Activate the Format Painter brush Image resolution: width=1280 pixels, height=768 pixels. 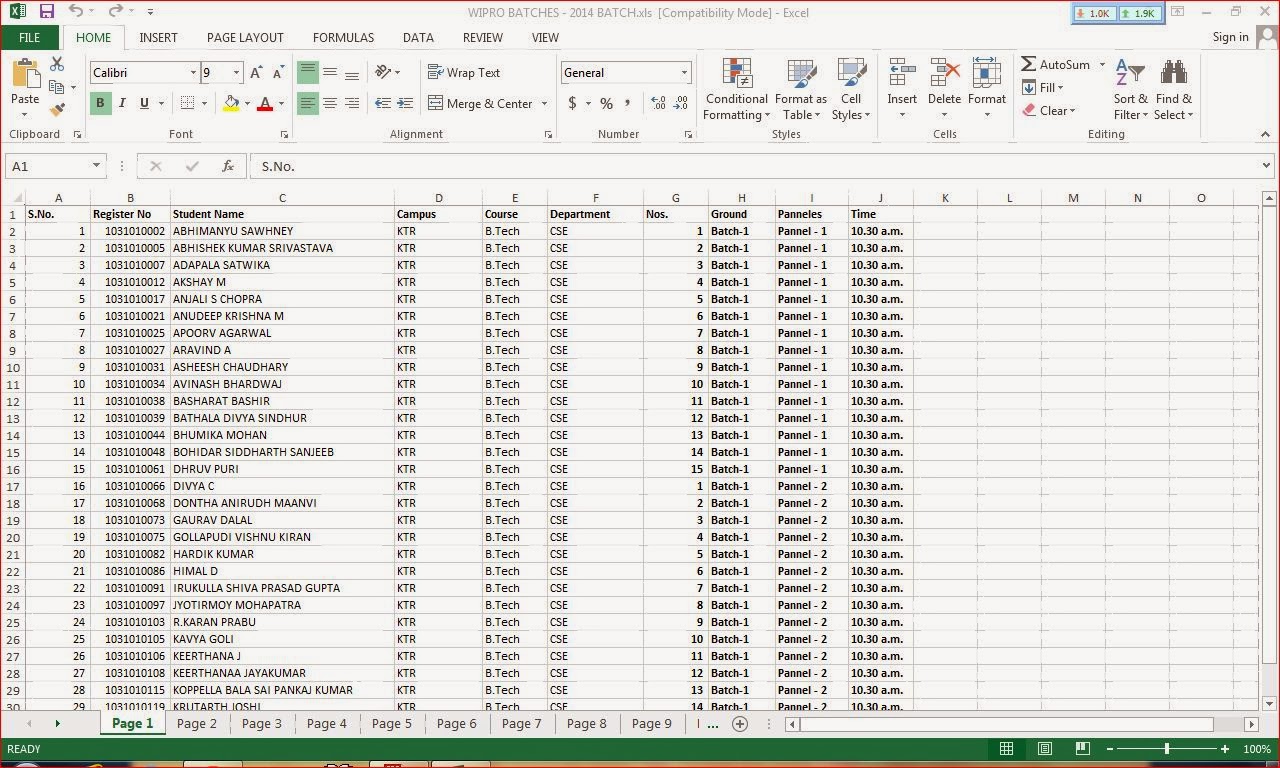(57, 110)
